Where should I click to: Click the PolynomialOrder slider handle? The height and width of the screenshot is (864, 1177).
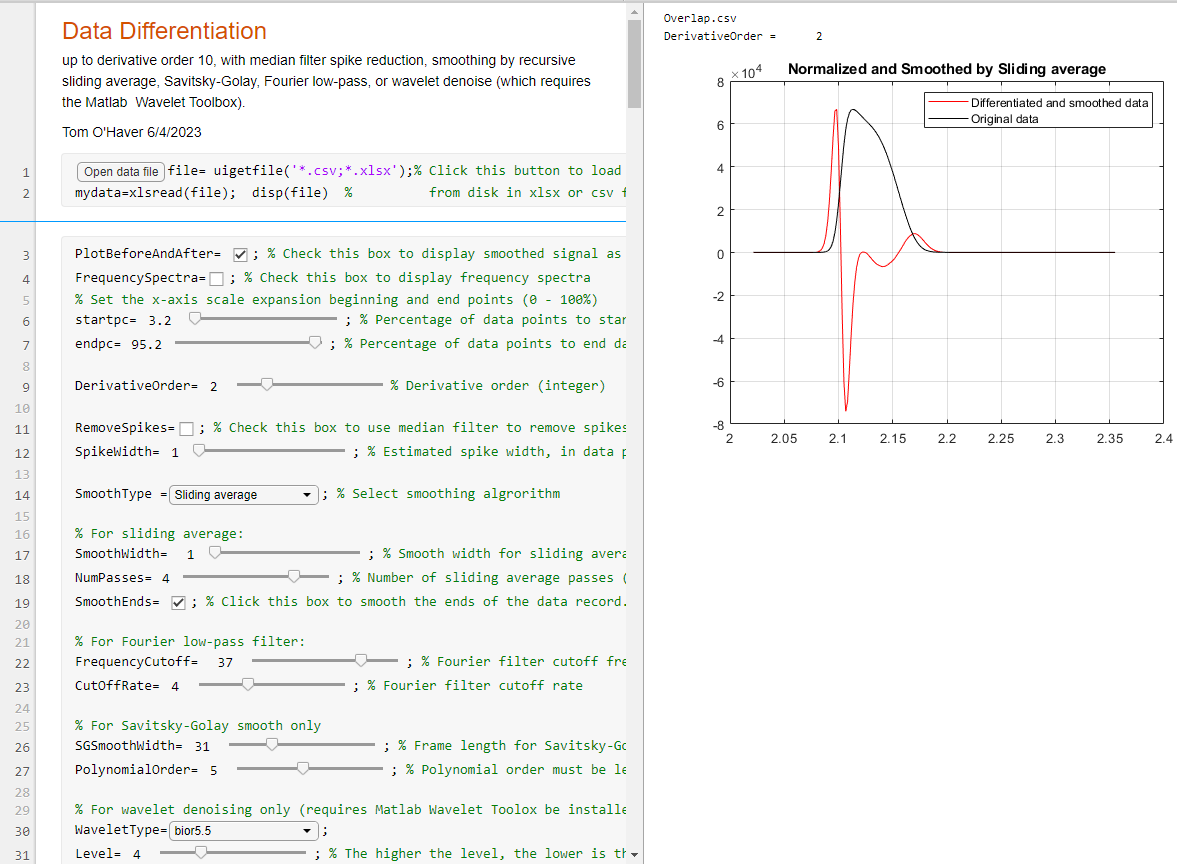[x=303, y=769]
